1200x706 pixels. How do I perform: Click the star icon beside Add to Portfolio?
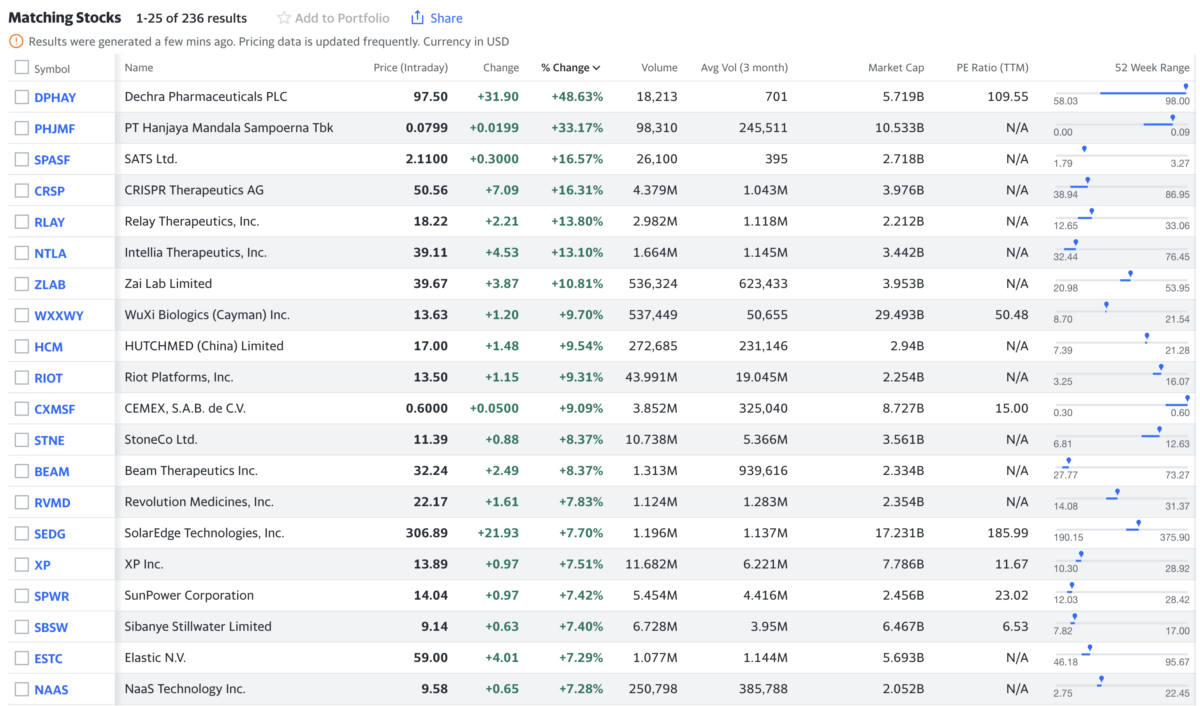point(284,18)
